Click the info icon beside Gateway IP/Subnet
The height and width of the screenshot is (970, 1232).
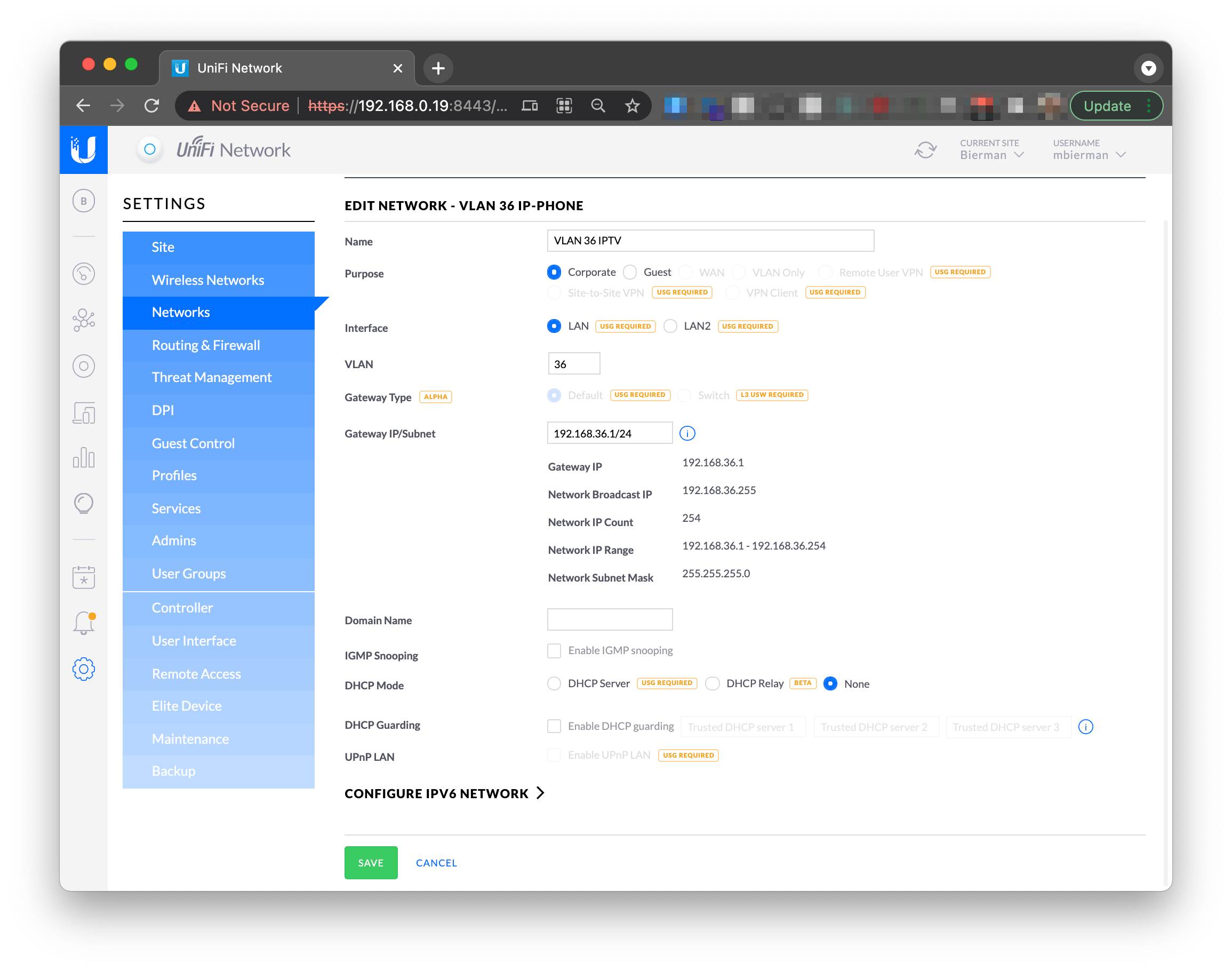[x=687, y=434]
